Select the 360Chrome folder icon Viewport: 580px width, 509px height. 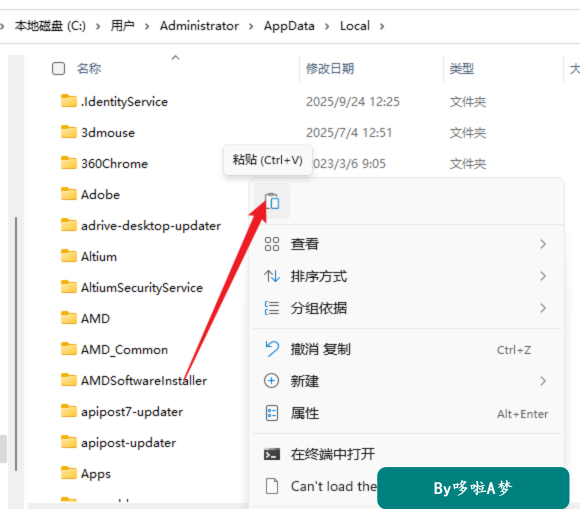tap(69, 163)
